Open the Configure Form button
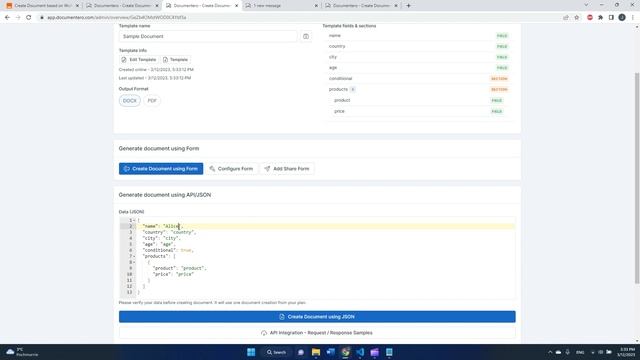 [x=231, y=169]
